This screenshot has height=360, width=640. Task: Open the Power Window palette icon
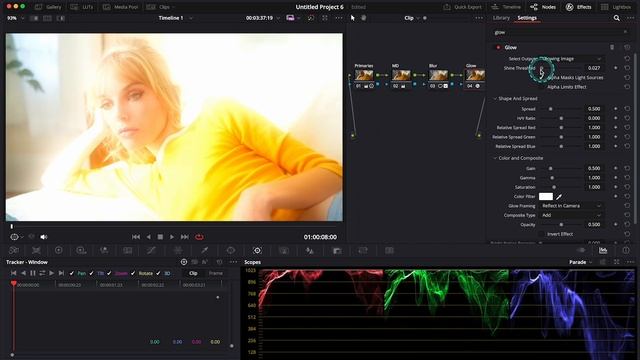point(231,250)
